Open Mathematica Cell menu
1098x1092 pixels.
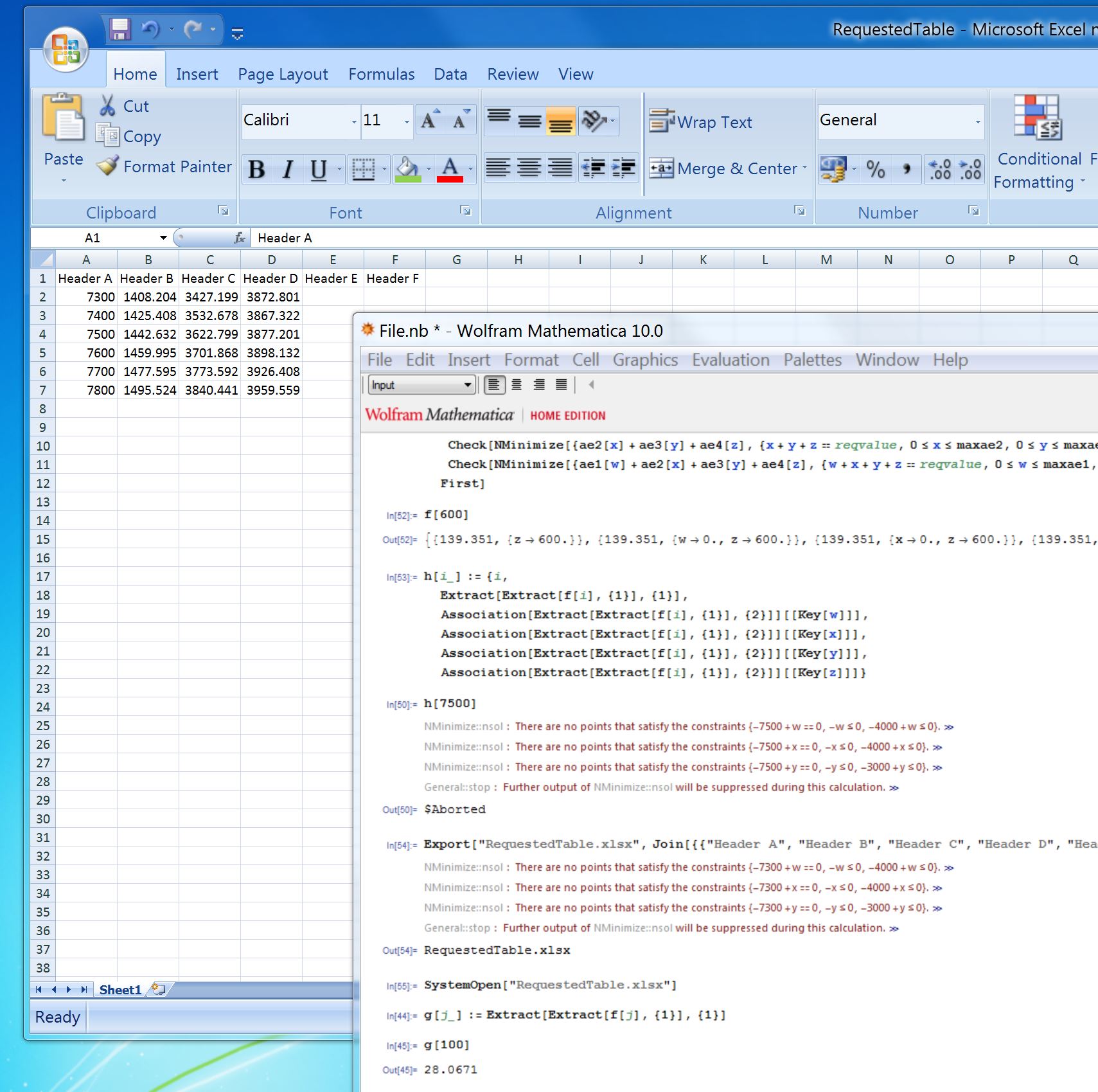coord(586,360)
